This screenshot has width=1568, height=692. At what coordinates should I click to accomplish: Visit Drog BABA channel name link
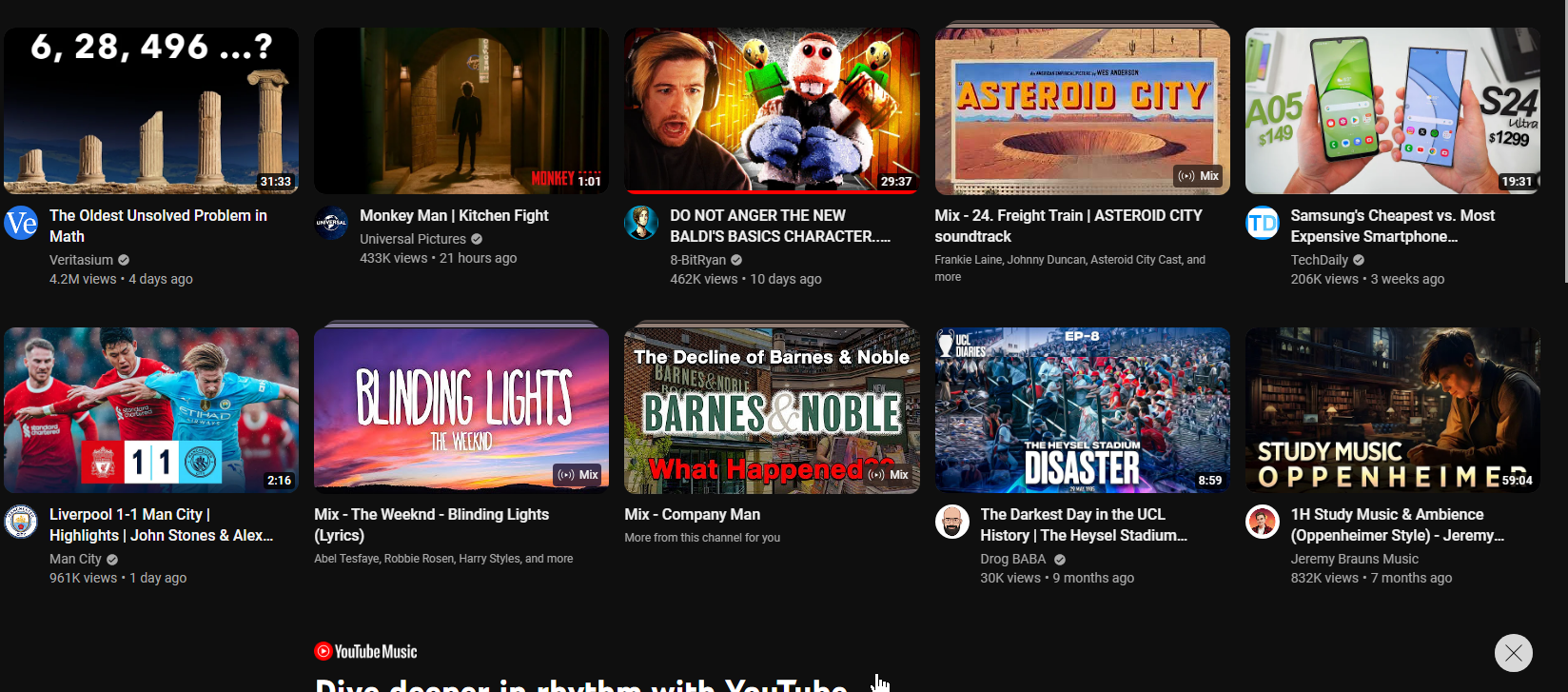(1013, 559)
